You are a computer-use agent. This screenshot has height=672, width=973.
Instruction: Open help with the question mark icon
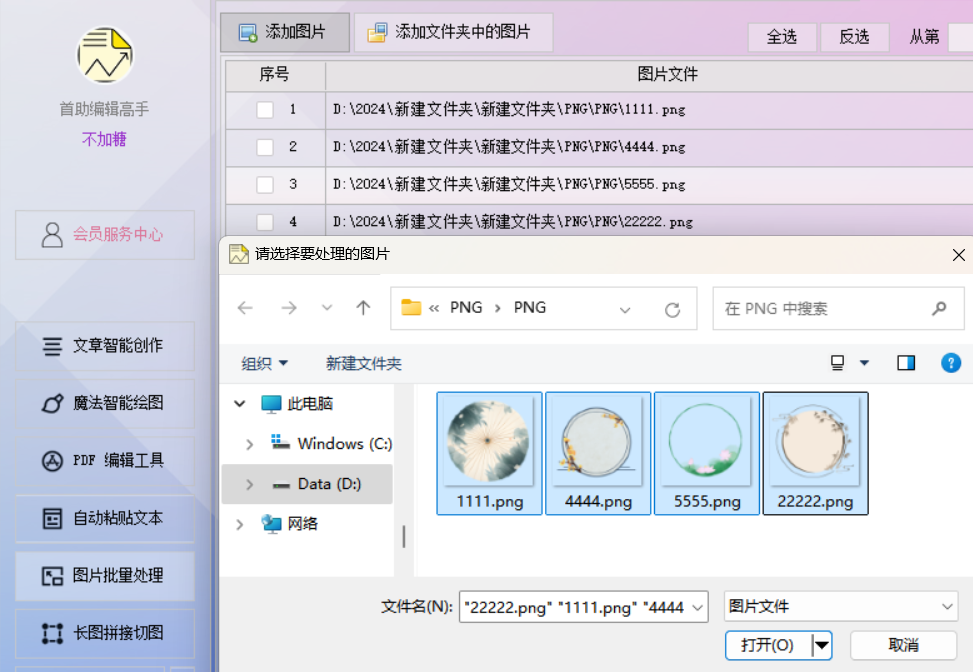(x=951, y=363)
